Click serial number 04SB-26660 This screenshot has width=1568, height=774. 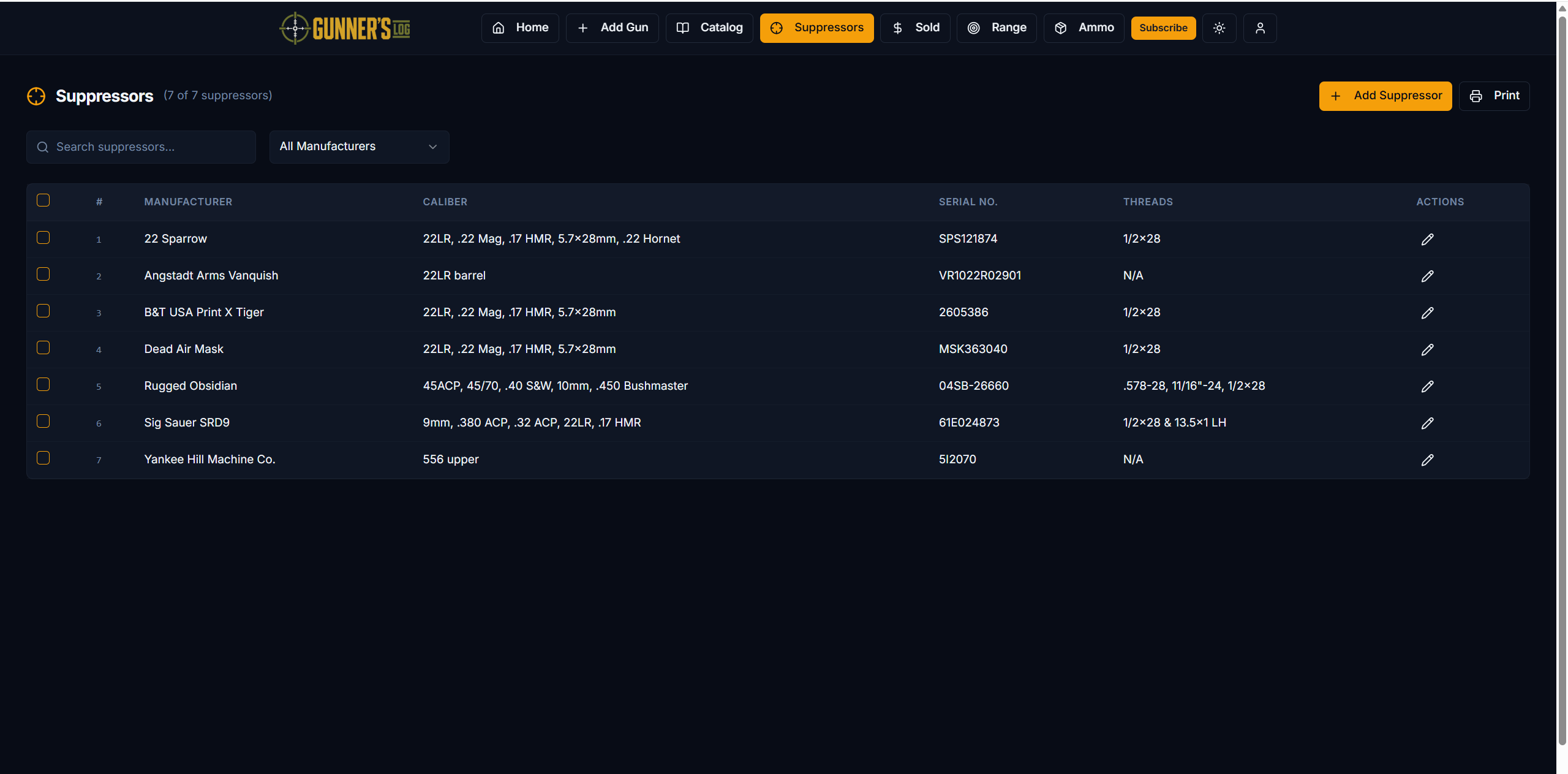[x=973, y=385]
